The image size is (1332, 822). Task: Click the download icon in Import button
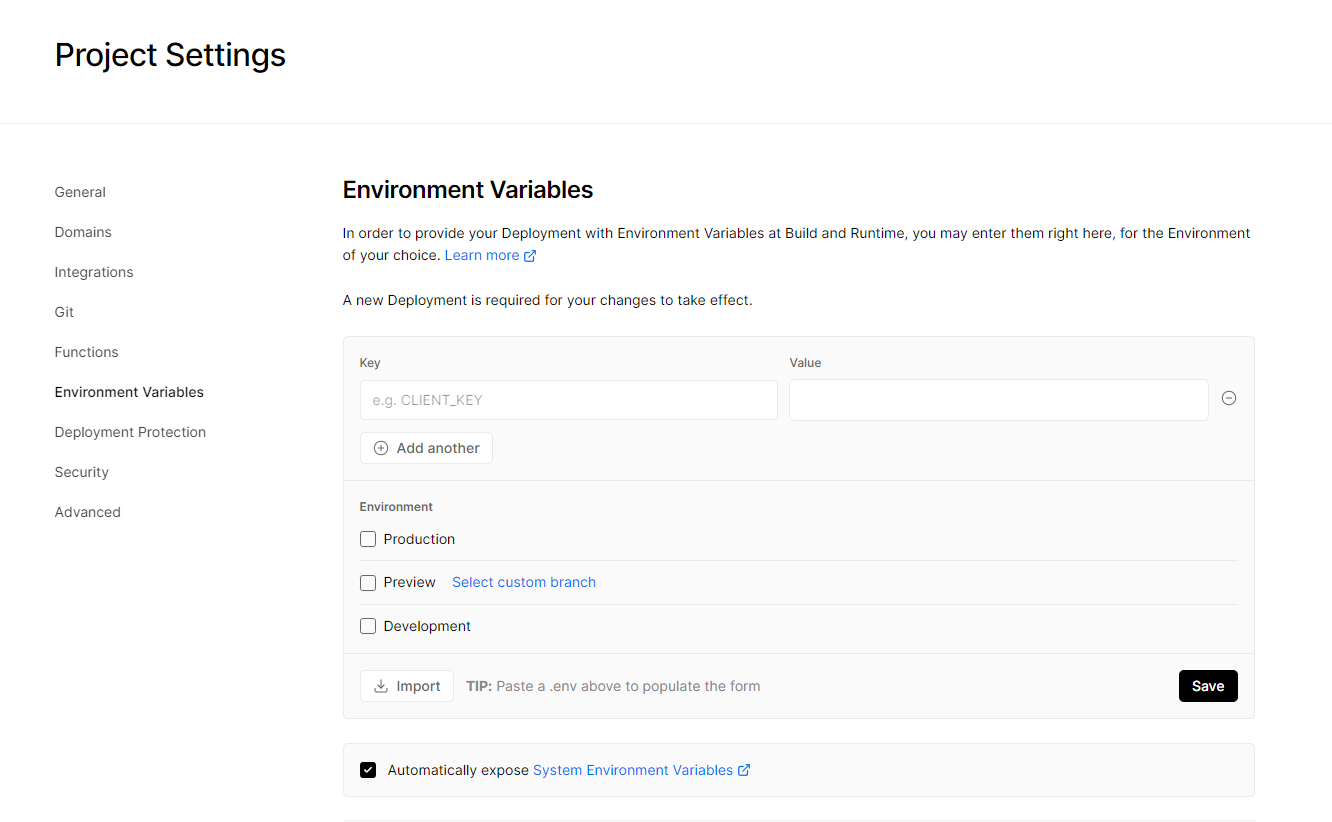coord(380,686)
